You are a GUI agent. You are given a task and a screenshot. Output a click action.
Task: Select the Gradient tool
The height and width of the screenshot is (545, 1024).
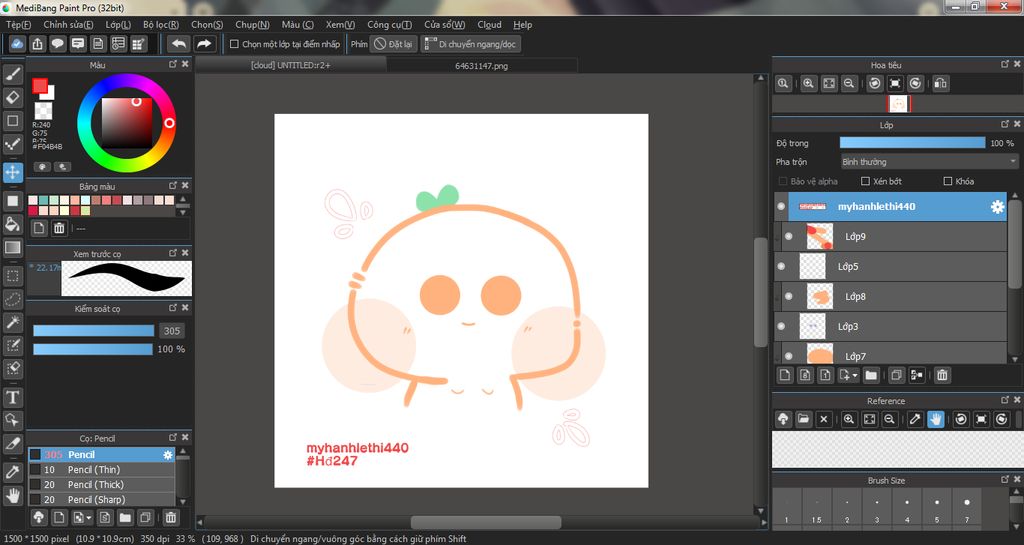(x=12, y=247)
